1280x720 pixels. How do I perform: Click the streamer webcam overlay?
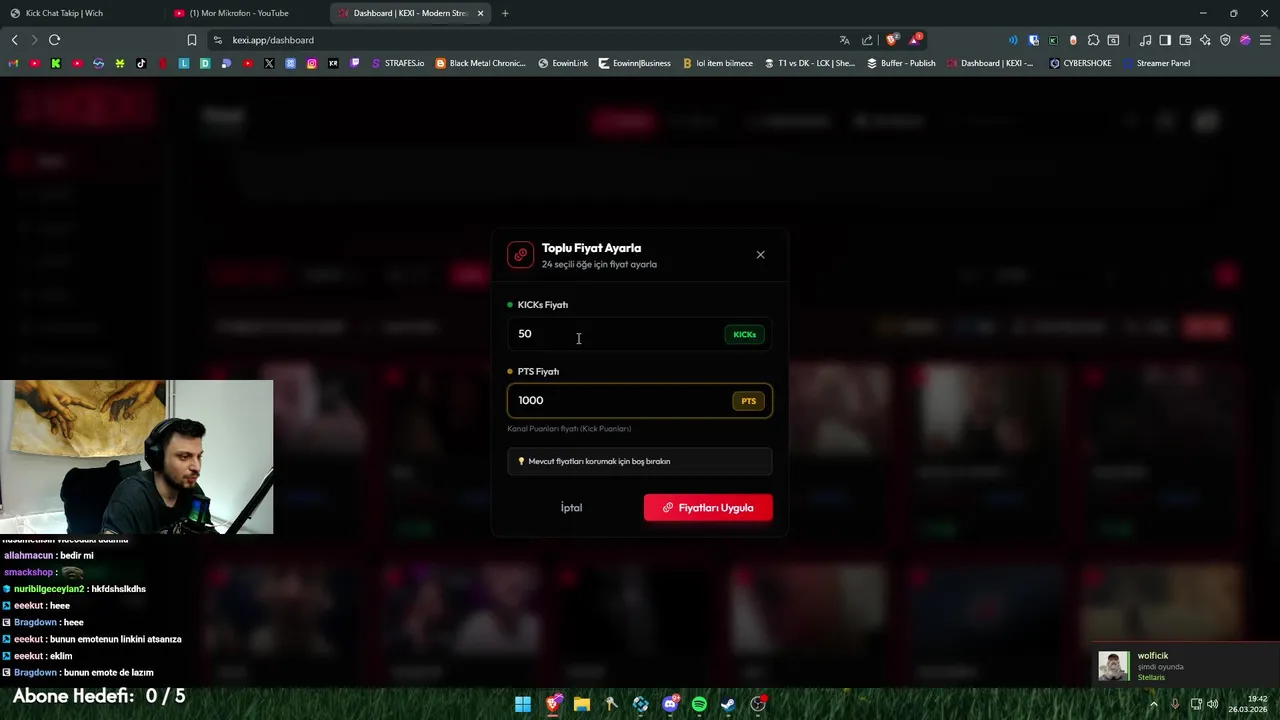pos(137,457)
